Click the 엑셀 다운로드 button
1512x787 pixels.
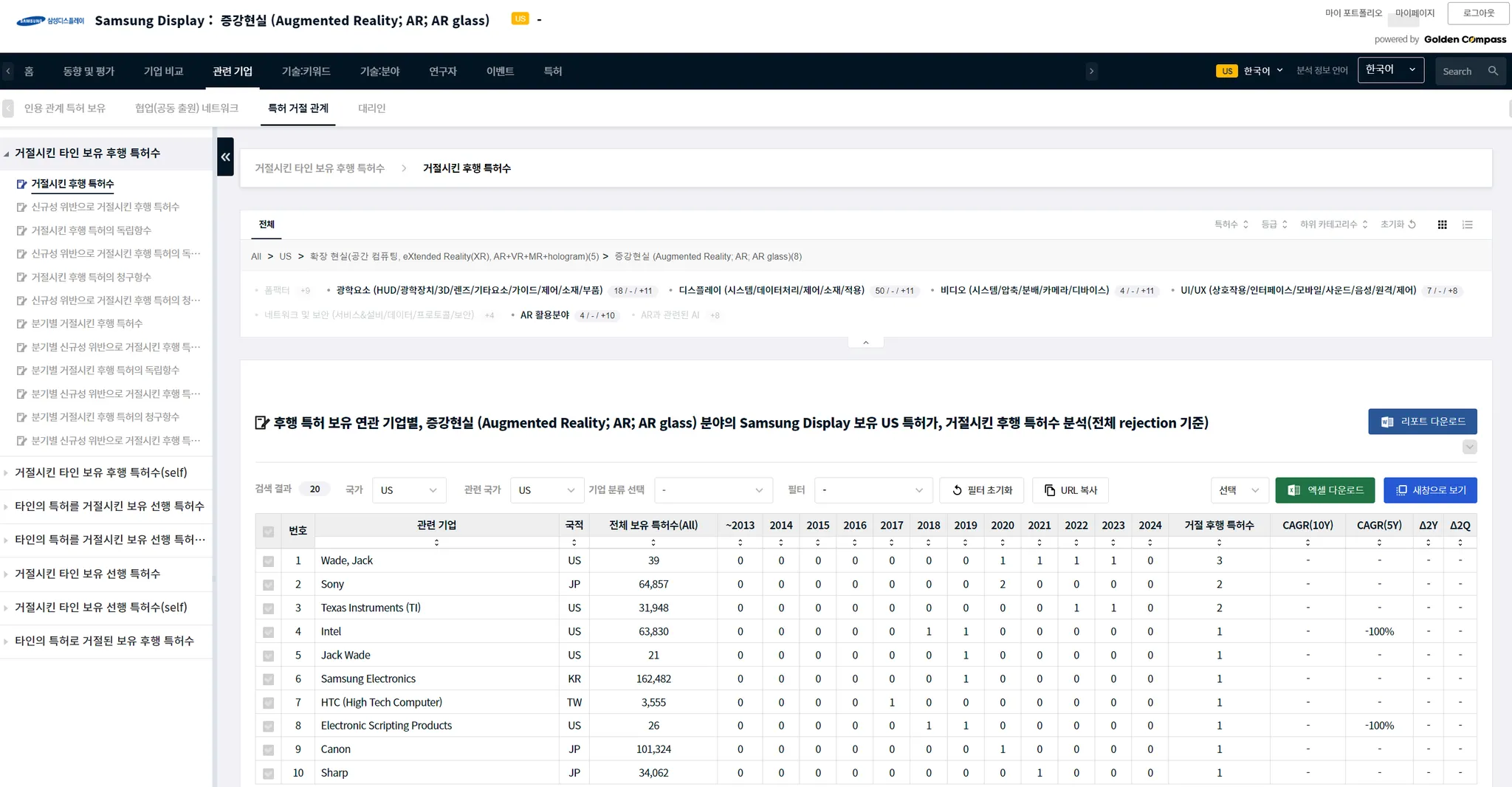[x=1325, y=490]
